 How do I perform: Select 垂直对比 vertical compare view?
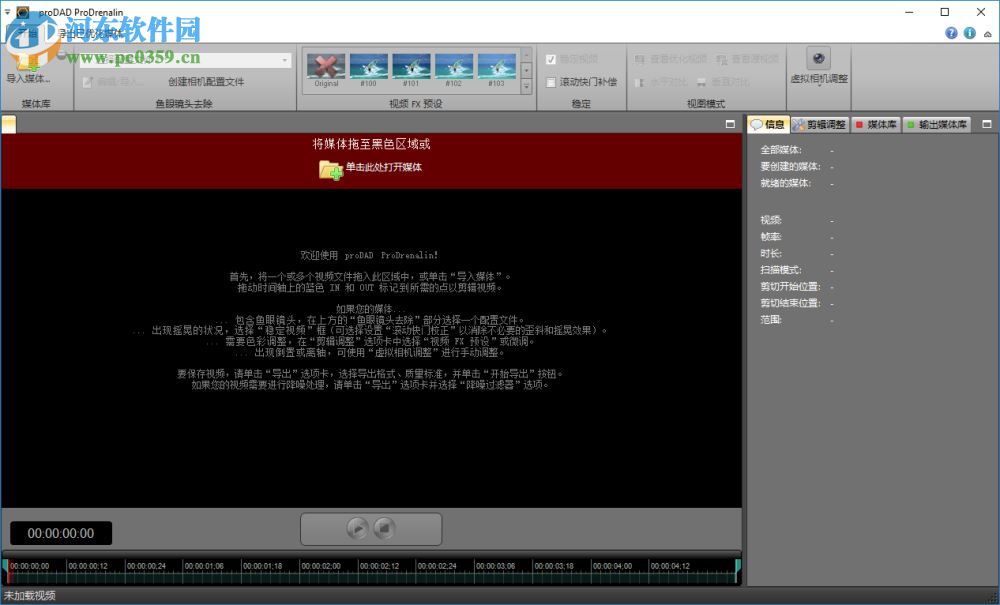click(722, 82)
